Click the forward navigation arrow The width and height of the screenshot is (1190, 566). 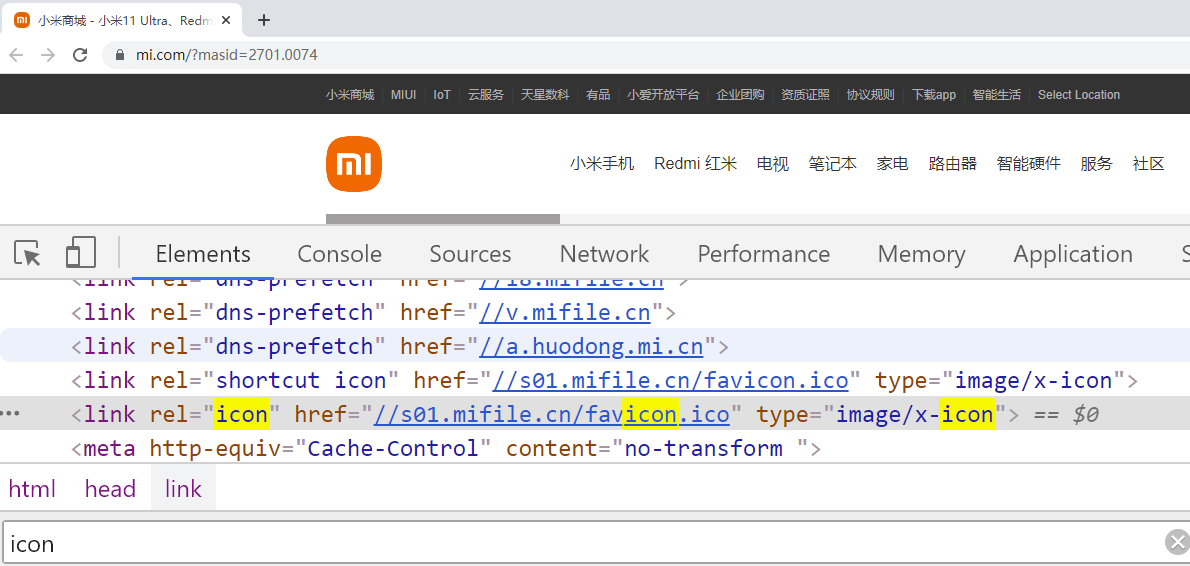[48, 55]
